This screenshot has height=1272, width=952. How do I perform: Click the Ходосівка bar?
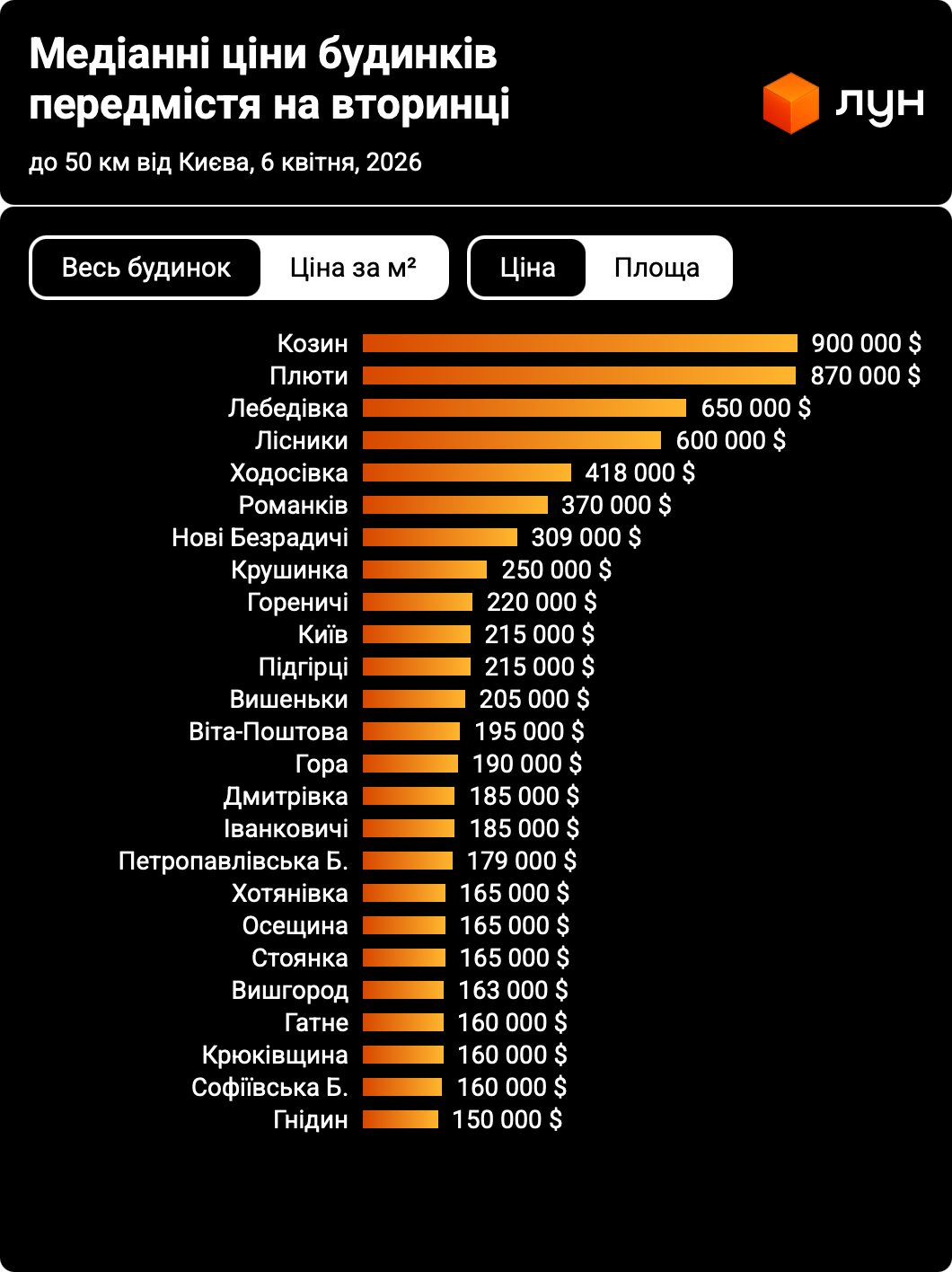point(466,473)
